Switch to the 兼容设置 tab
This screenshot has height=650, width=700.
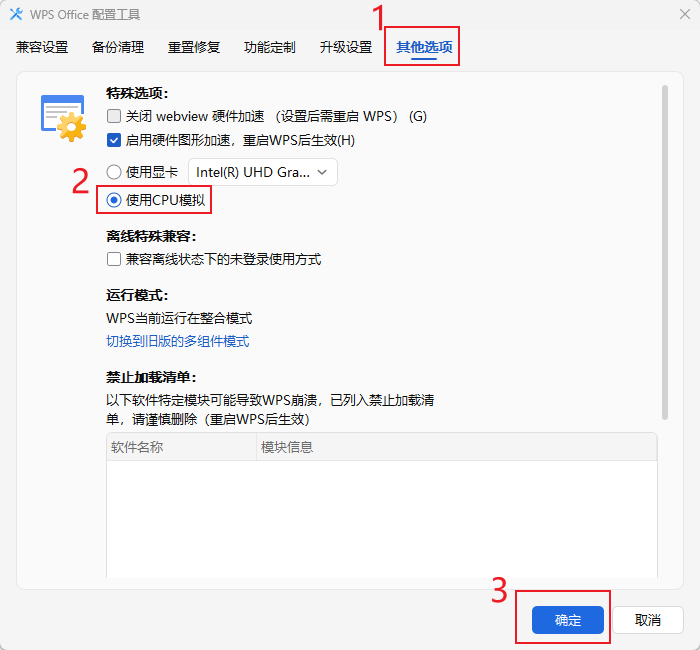[x=42, y=47]
